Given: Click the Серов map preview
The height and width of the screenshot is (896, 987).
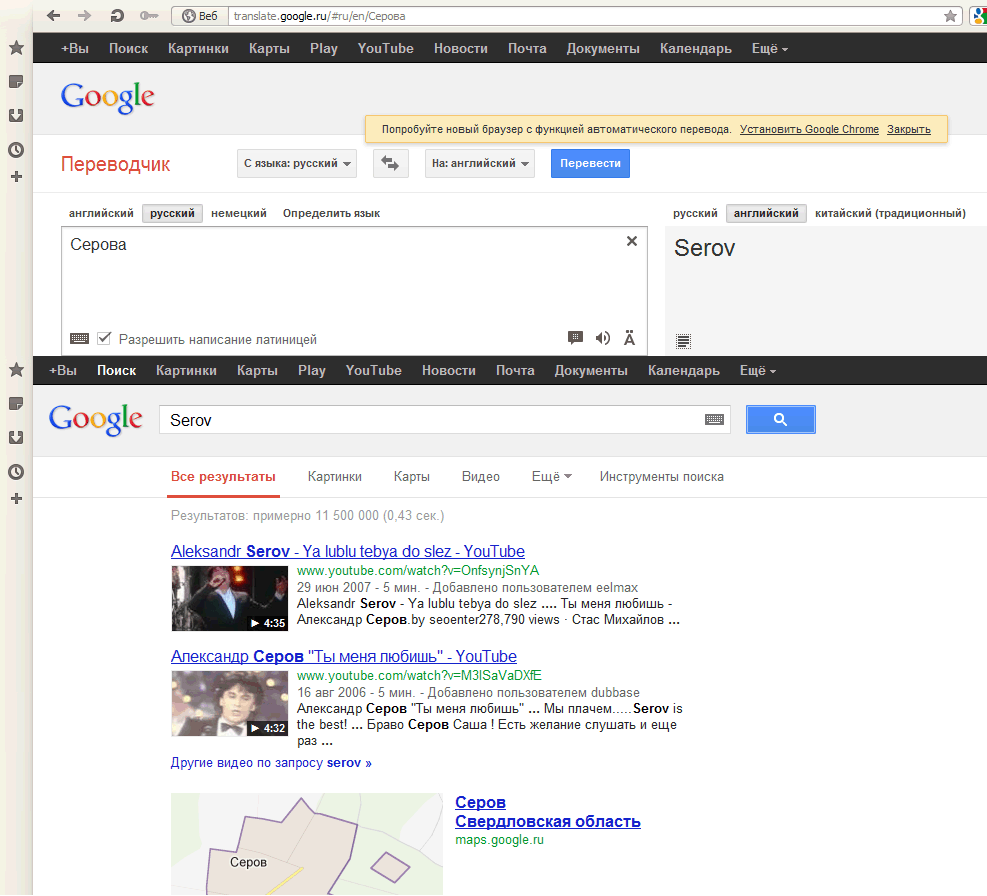Looking at the screenshot, I should coord(307,844).
